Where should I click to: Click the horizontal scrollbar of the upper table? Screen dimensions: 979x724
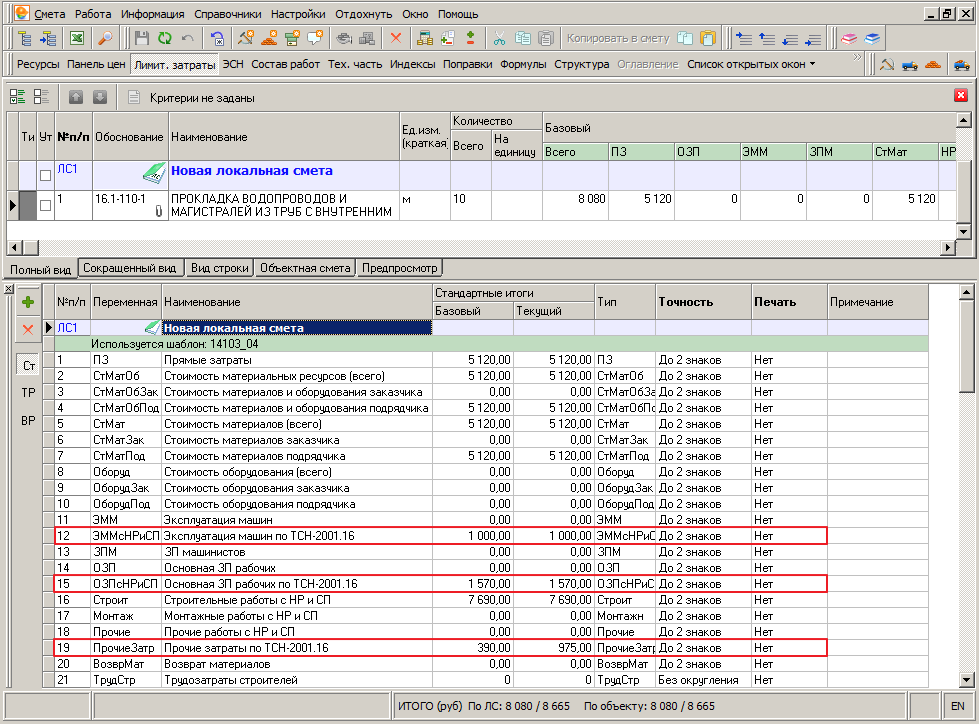[x=481, y=247]
